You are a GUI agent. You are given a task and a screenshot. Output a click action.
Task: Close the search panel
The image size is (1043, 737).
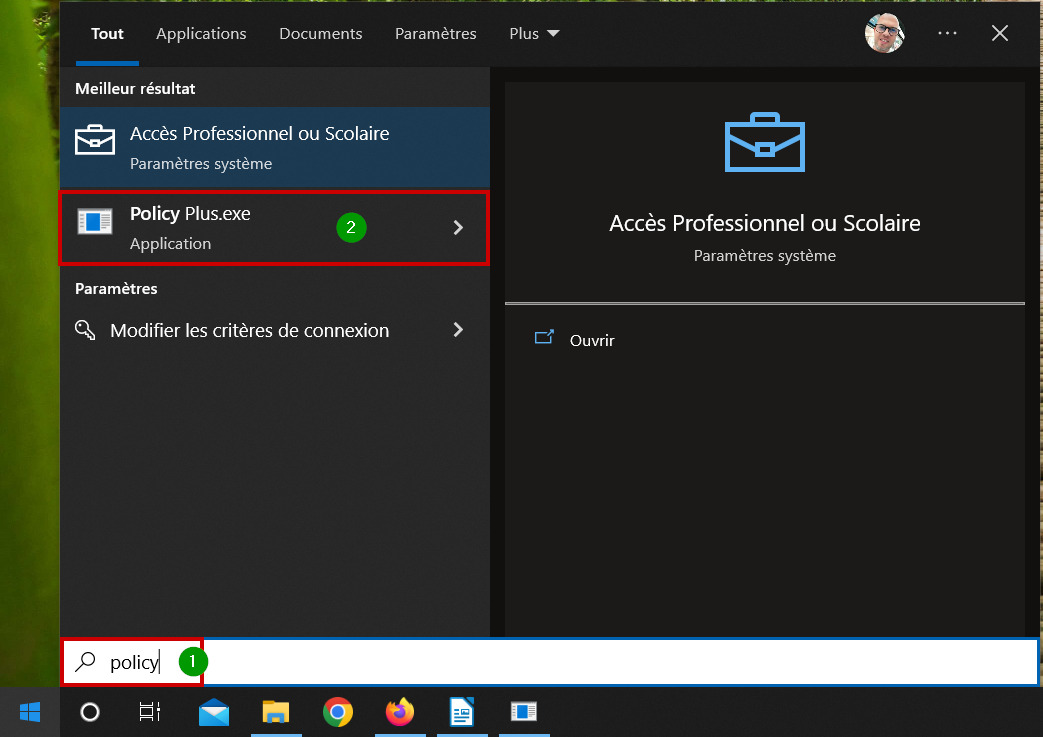1000,33
